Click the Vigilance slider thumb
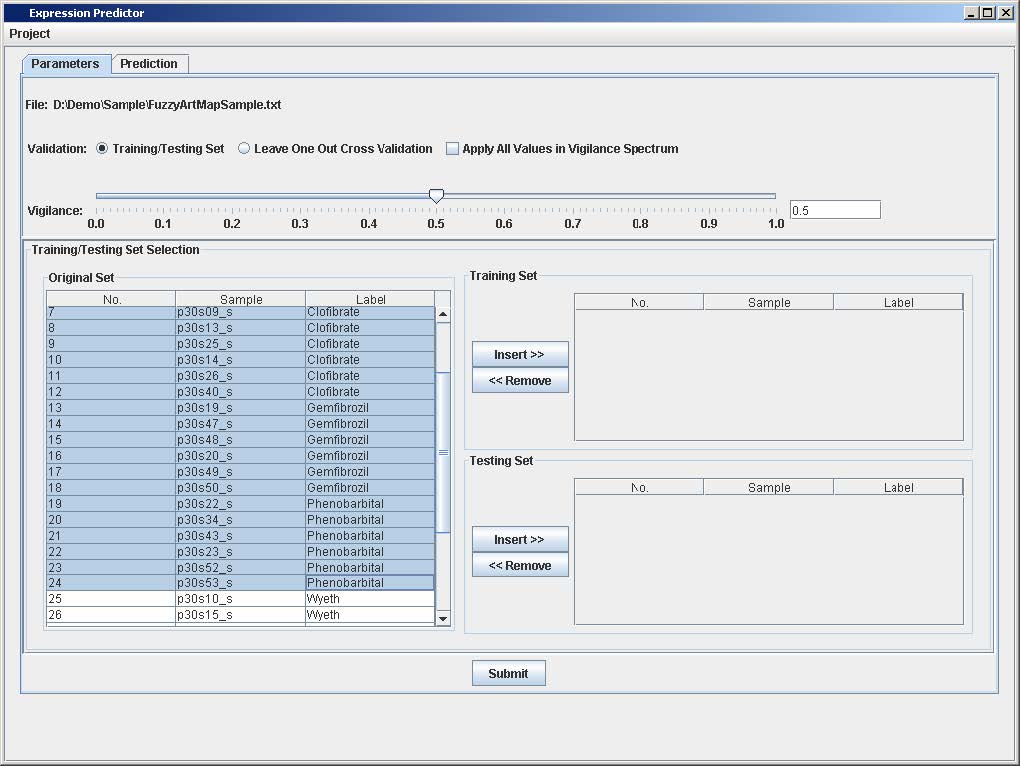1020x766 pixels. coord(436,196)
